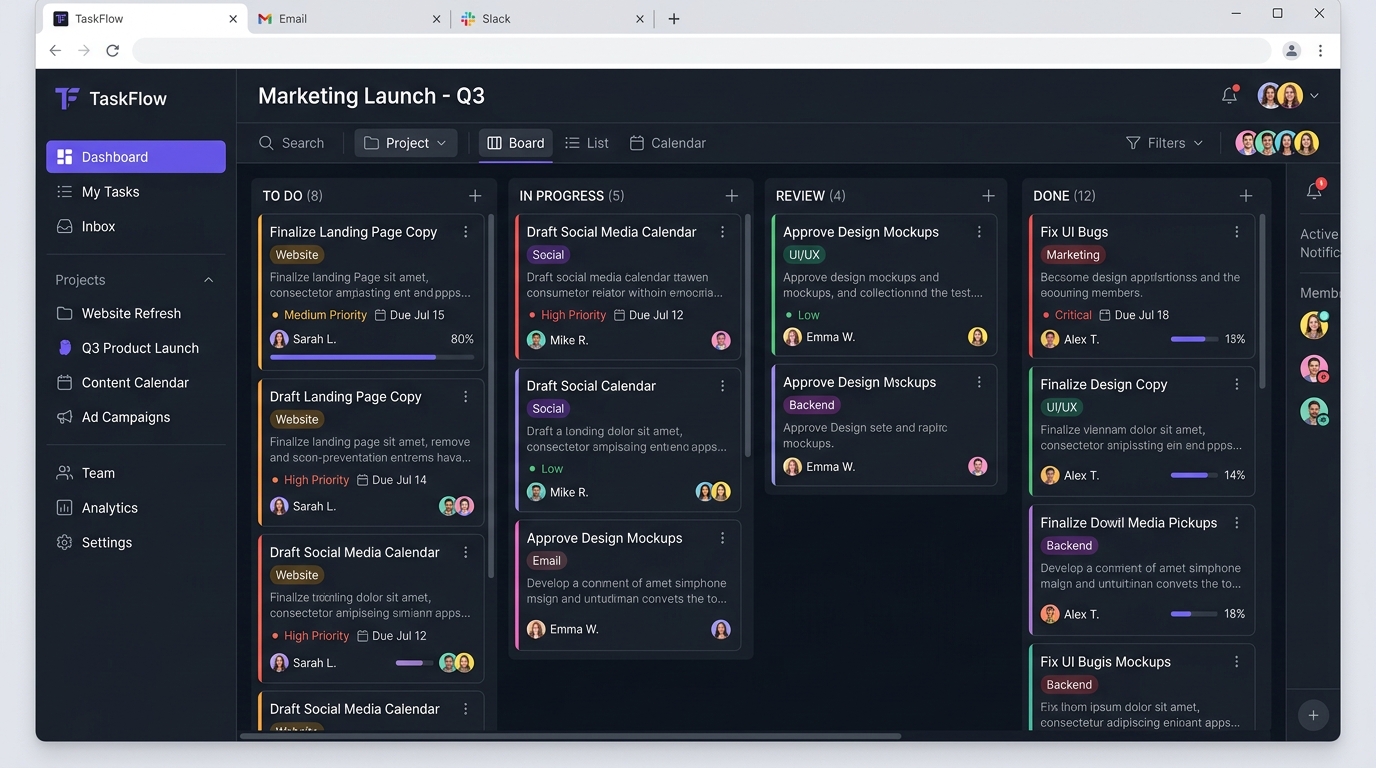This screenshot has height=768, width=1376.
Task: Click the plus button in the right panel
Action: click(x=1313, y=715)
